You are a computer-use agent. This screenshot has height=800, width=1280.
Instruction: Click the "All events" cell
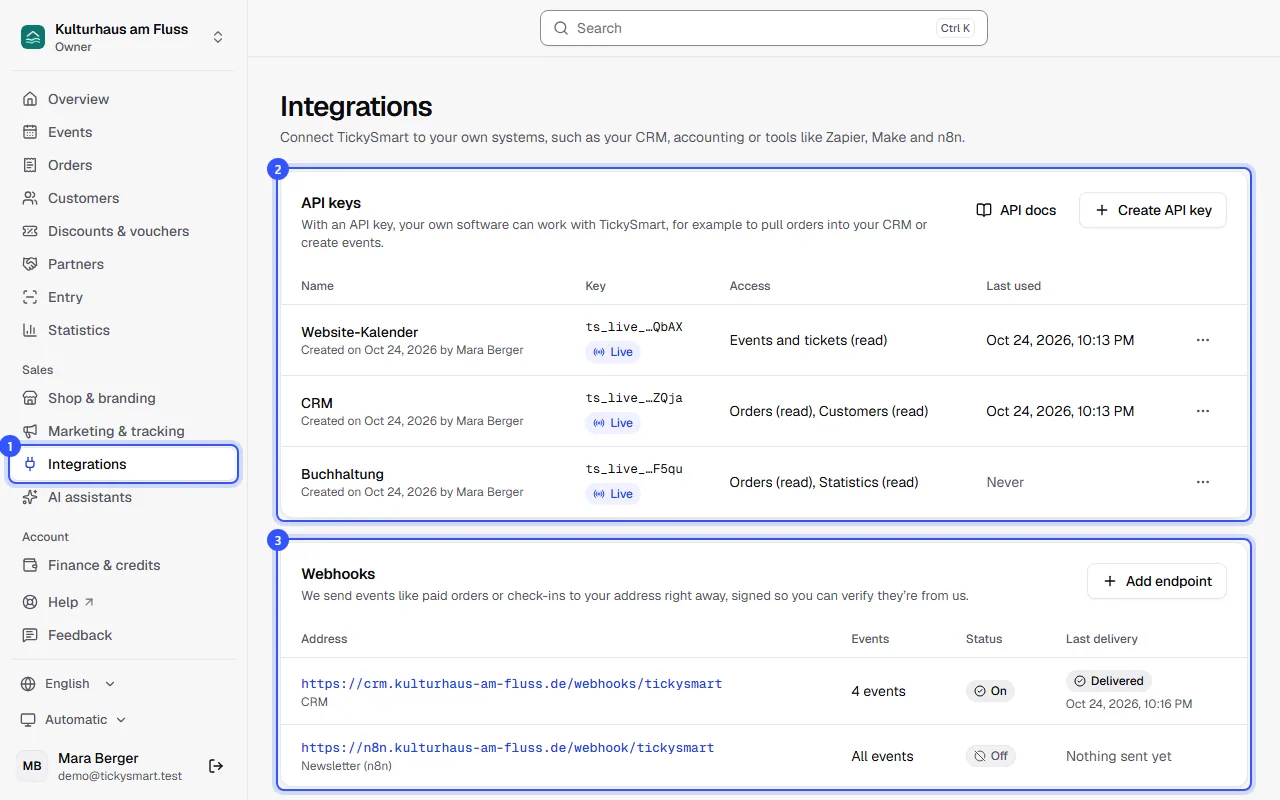coord(883,756)
